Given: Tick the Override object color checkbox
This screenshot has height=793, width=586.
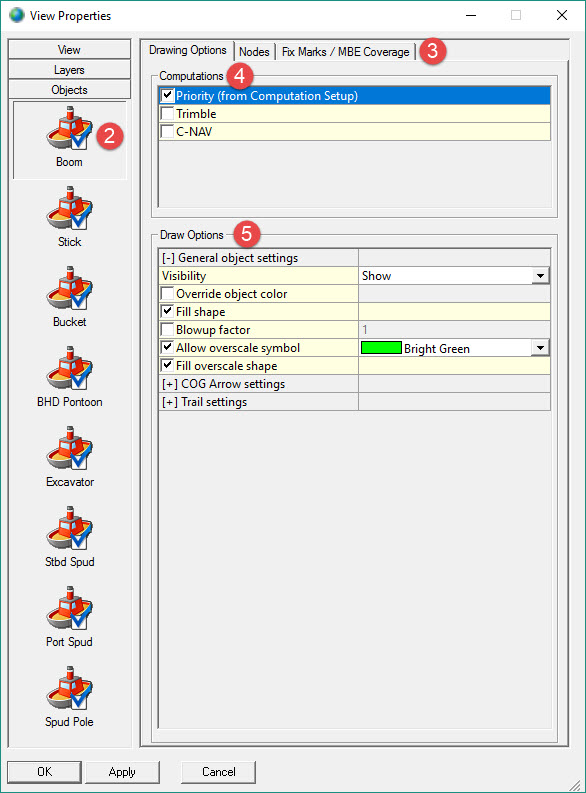Looking at the screenshot, I should [x=167, y=293].
